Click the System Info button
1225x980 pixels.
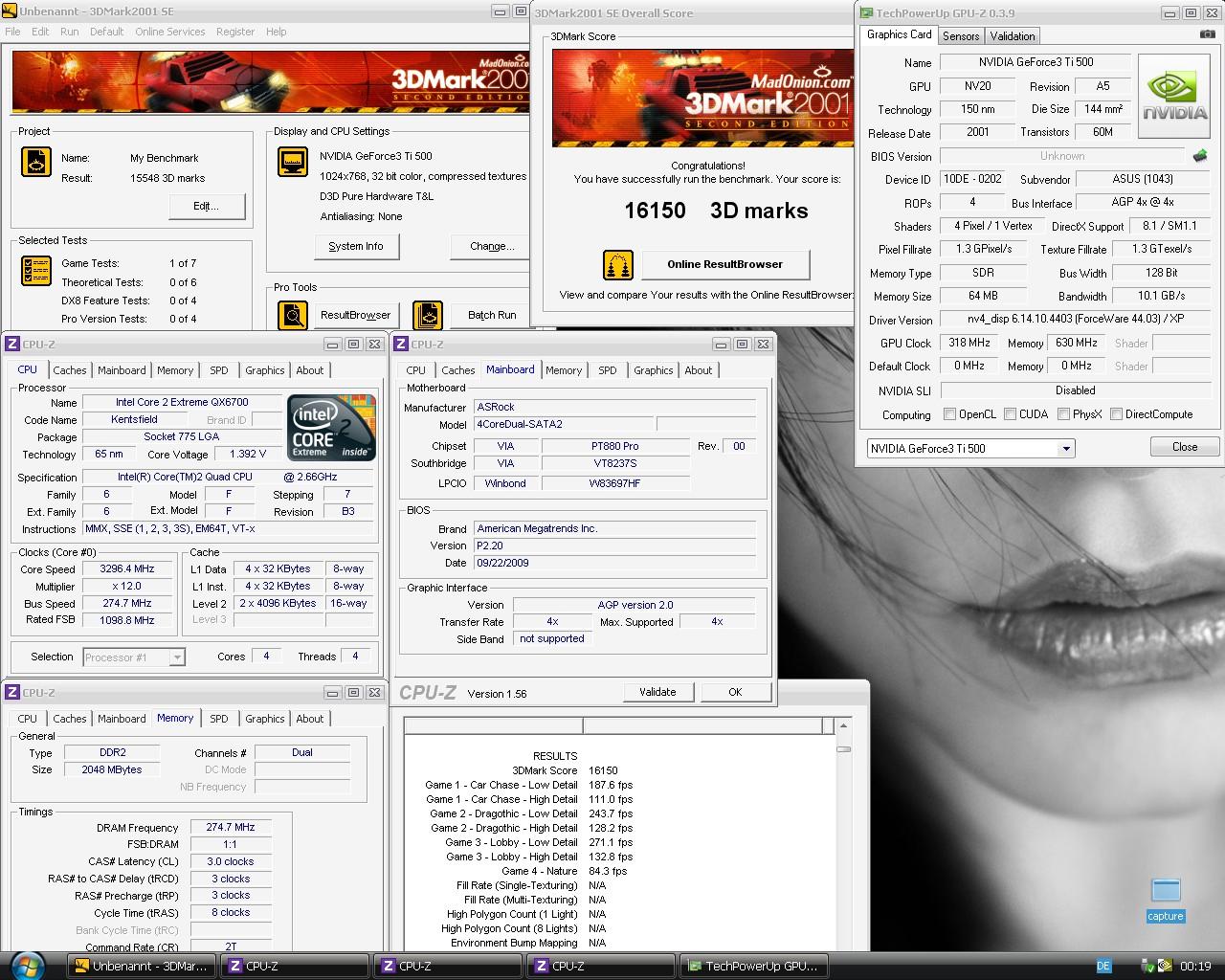click(356, 246)
